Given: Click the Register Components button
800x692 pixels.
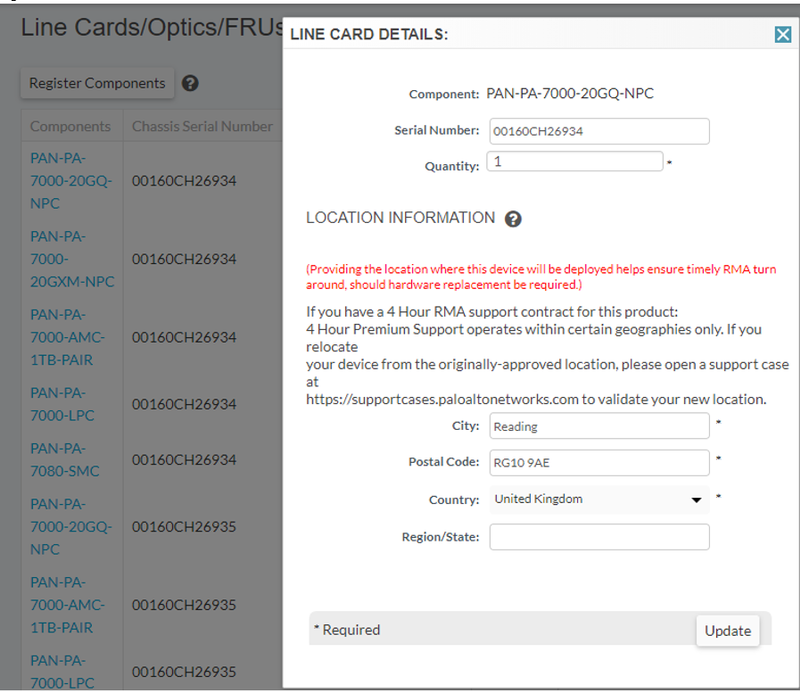Looking at the screenshot, I should 97,84.
